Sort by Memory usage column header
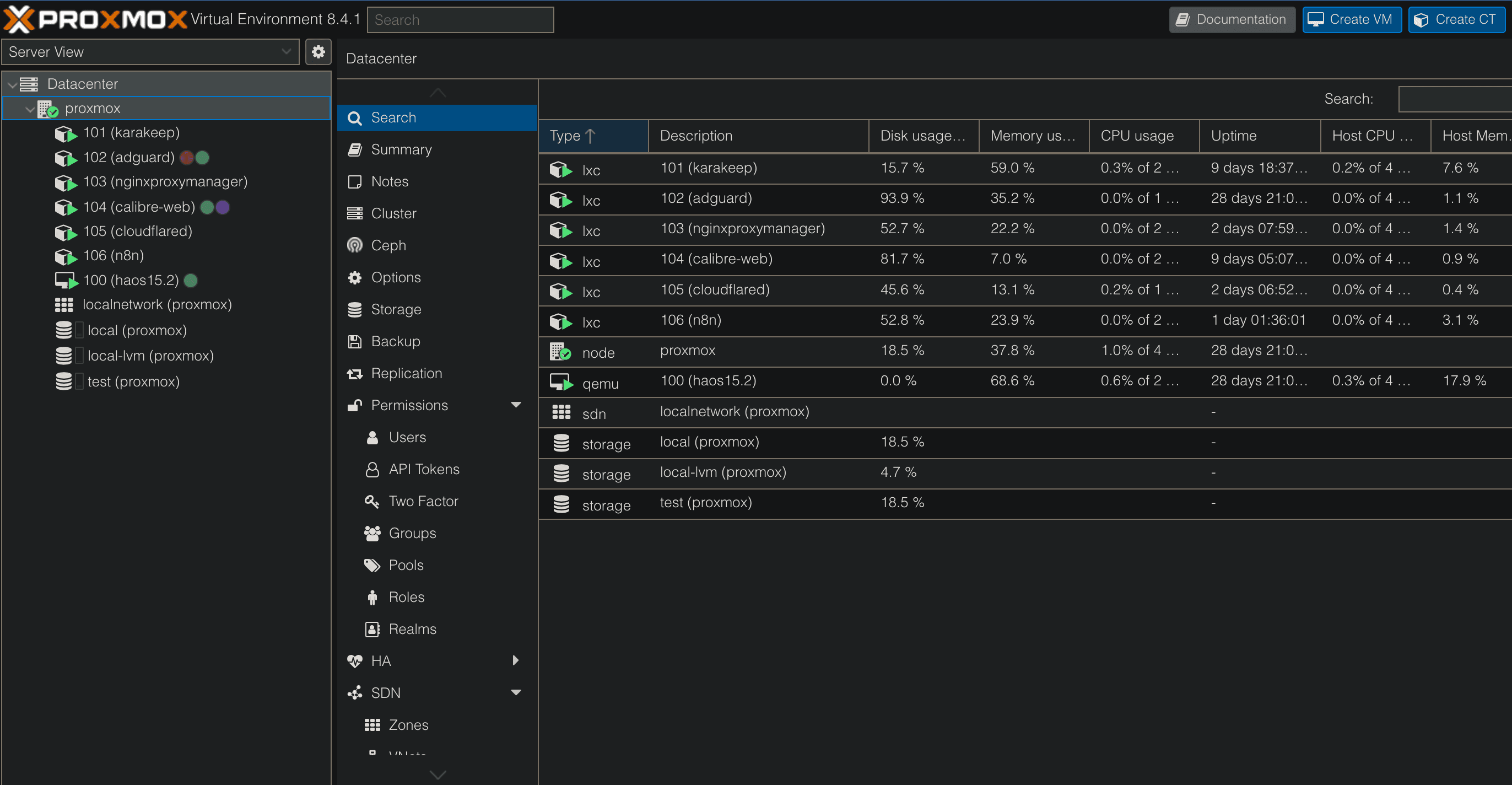Screen dimensions: 1512x785 [x=1034, y=136]
